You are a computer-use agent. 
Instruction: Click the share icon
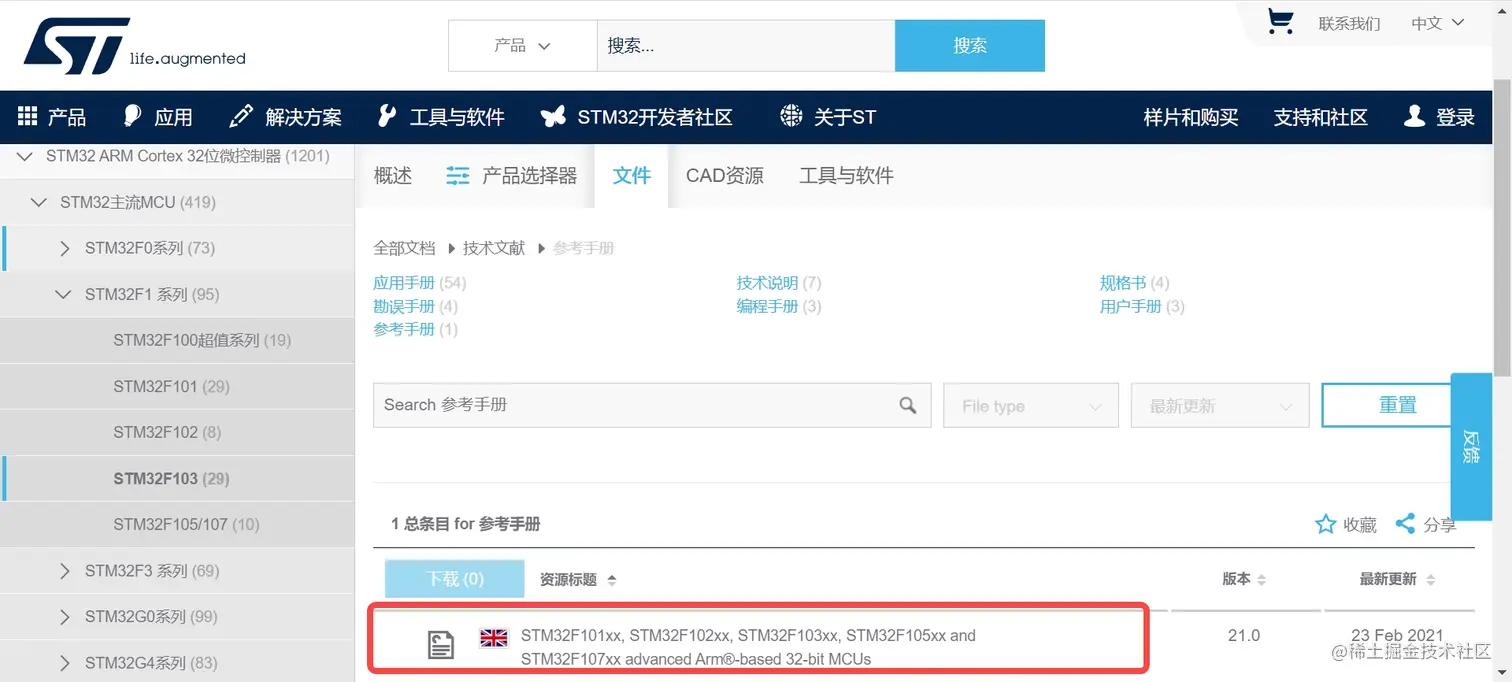tap(1405, 524)
